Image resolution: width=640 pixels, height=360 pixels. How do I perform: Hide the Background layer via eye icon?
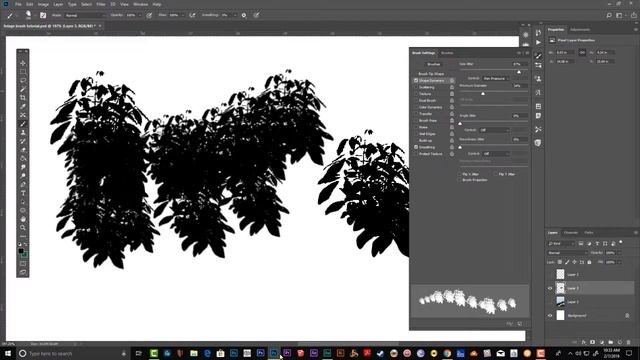click(550, 316)
